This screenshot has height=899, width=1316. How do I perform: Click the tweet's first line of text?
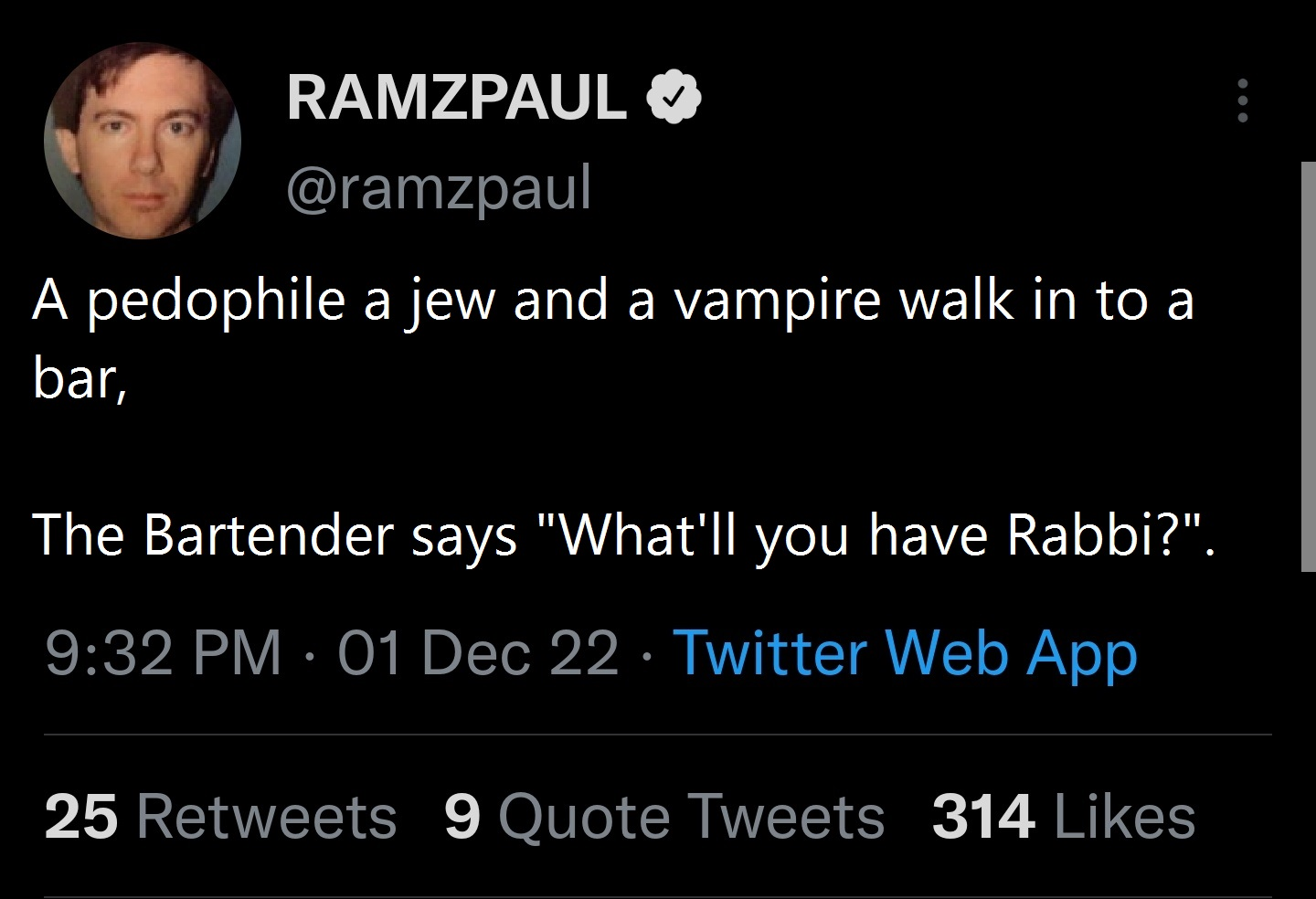[x=612, y=300]
